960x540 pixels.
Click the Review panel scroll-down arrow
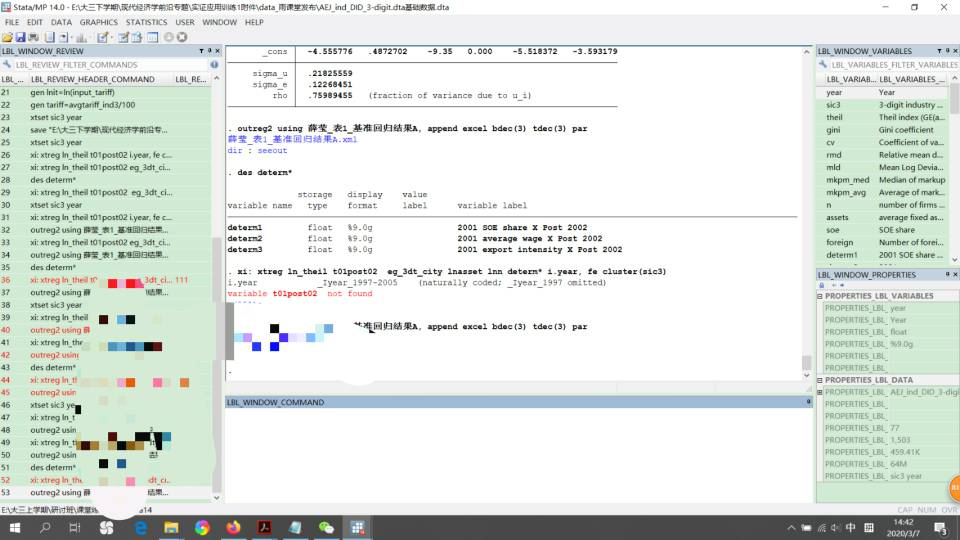[216, 498]
